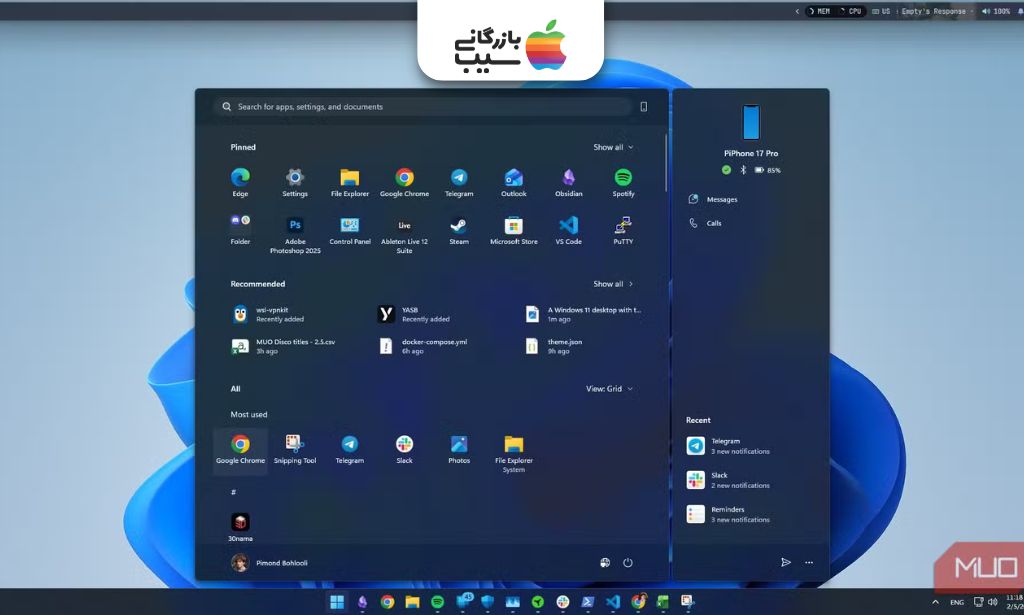1024x615 pixels.
Task: Show hidden icons in the system tray
Action: click(935, 601)
